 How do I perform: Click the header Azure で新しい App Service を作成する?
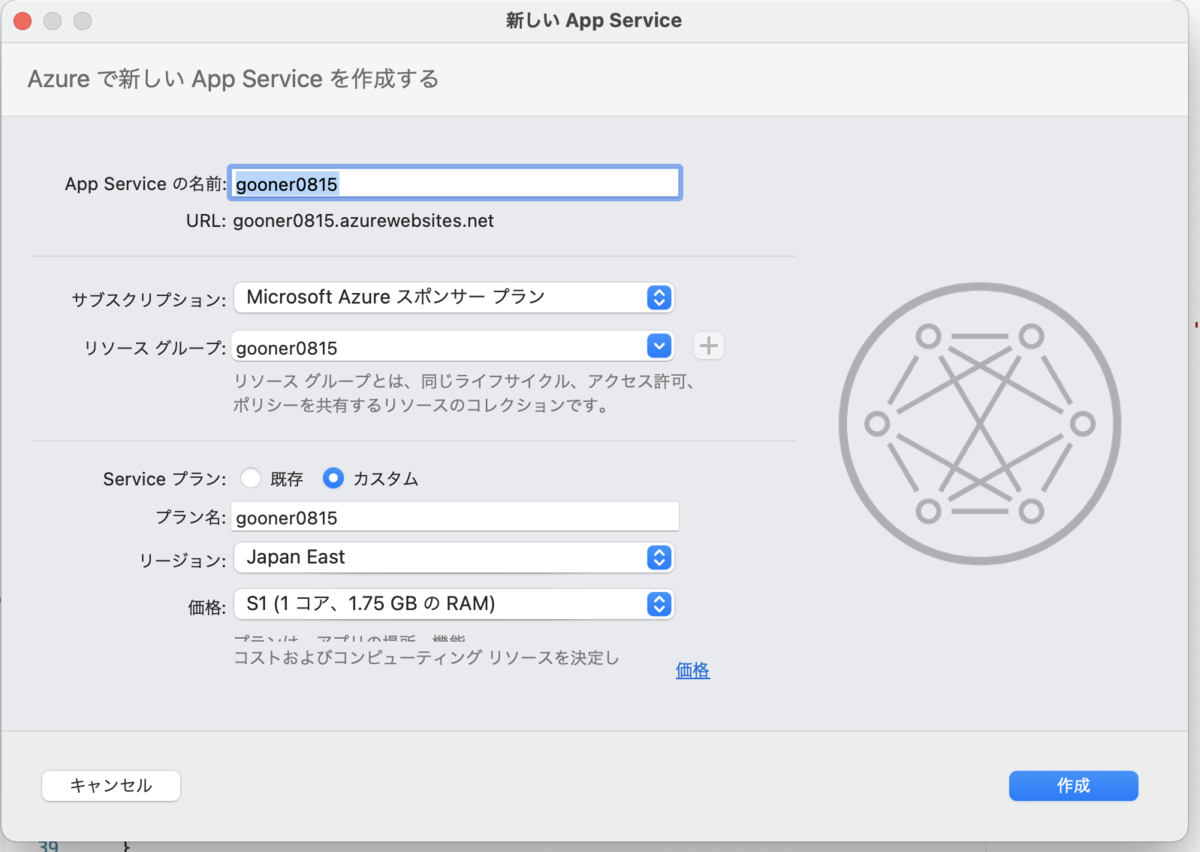point(233,79)
